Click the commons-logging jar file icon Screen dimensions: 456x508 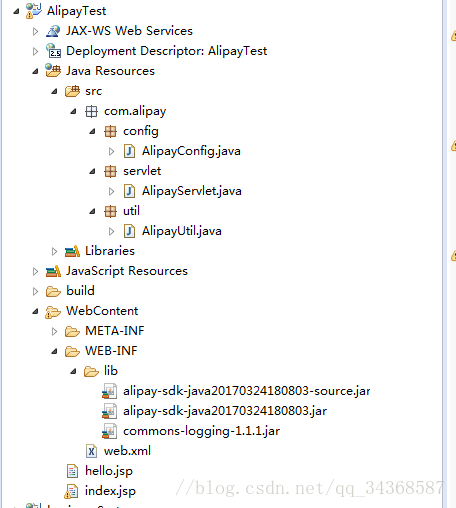pyautogui.click(x=110, y=431)
